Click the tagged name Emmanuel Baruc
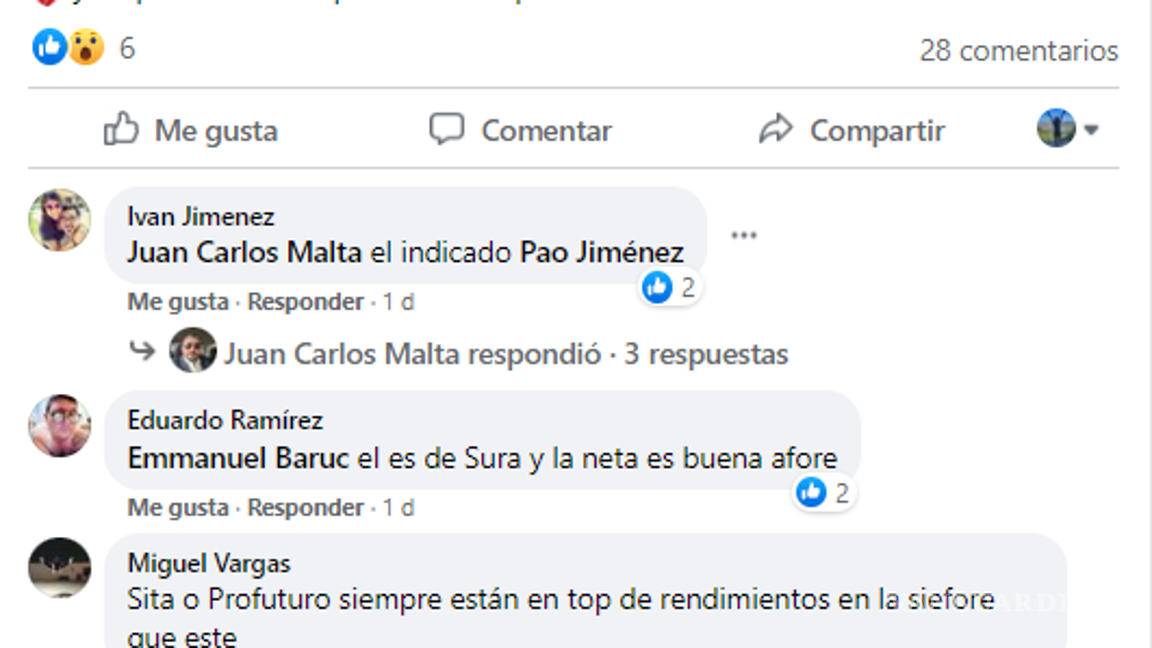The width and height of the screenshot is (1152, 648). (239, 457)
